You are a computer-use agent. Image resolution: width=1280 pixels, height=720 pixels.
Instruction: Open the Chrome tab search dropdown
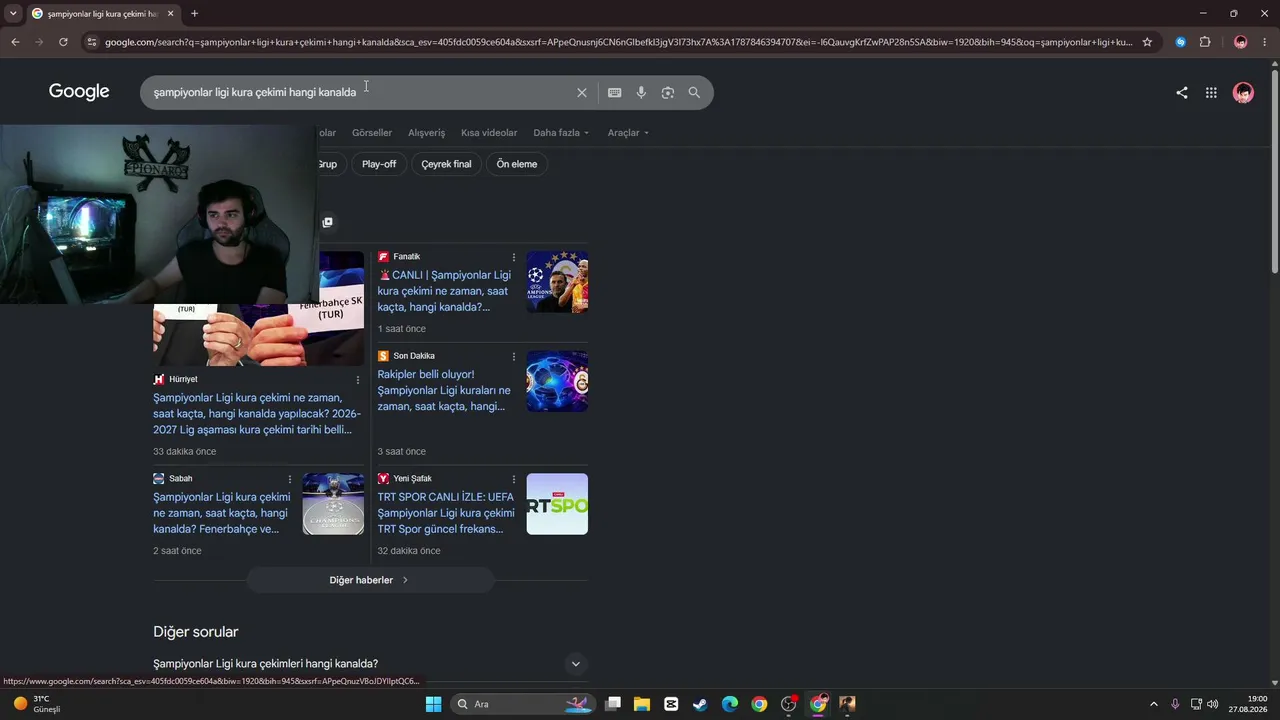[x=13, y=14]
